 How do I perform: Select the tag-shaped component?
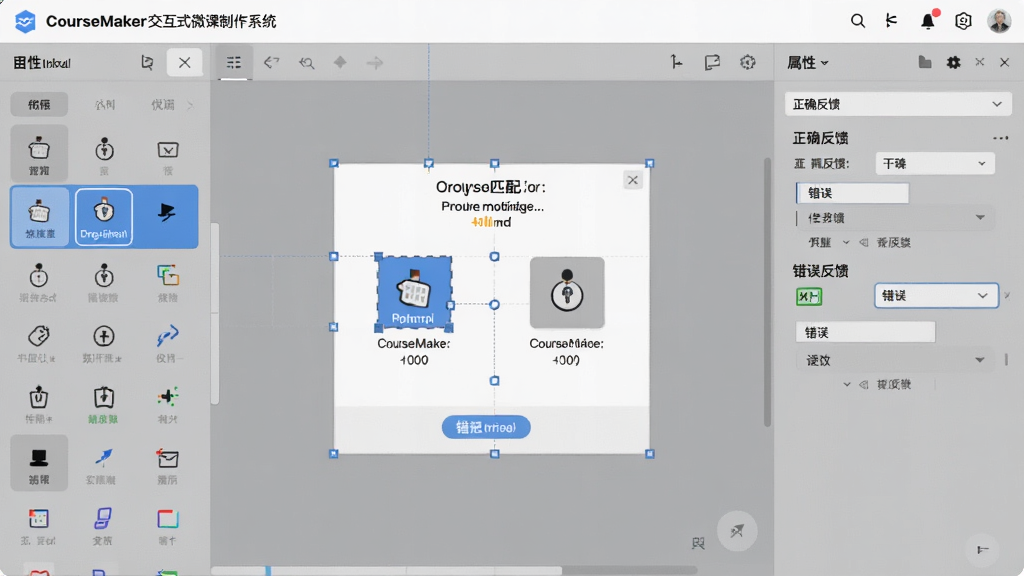coord(39,343)
